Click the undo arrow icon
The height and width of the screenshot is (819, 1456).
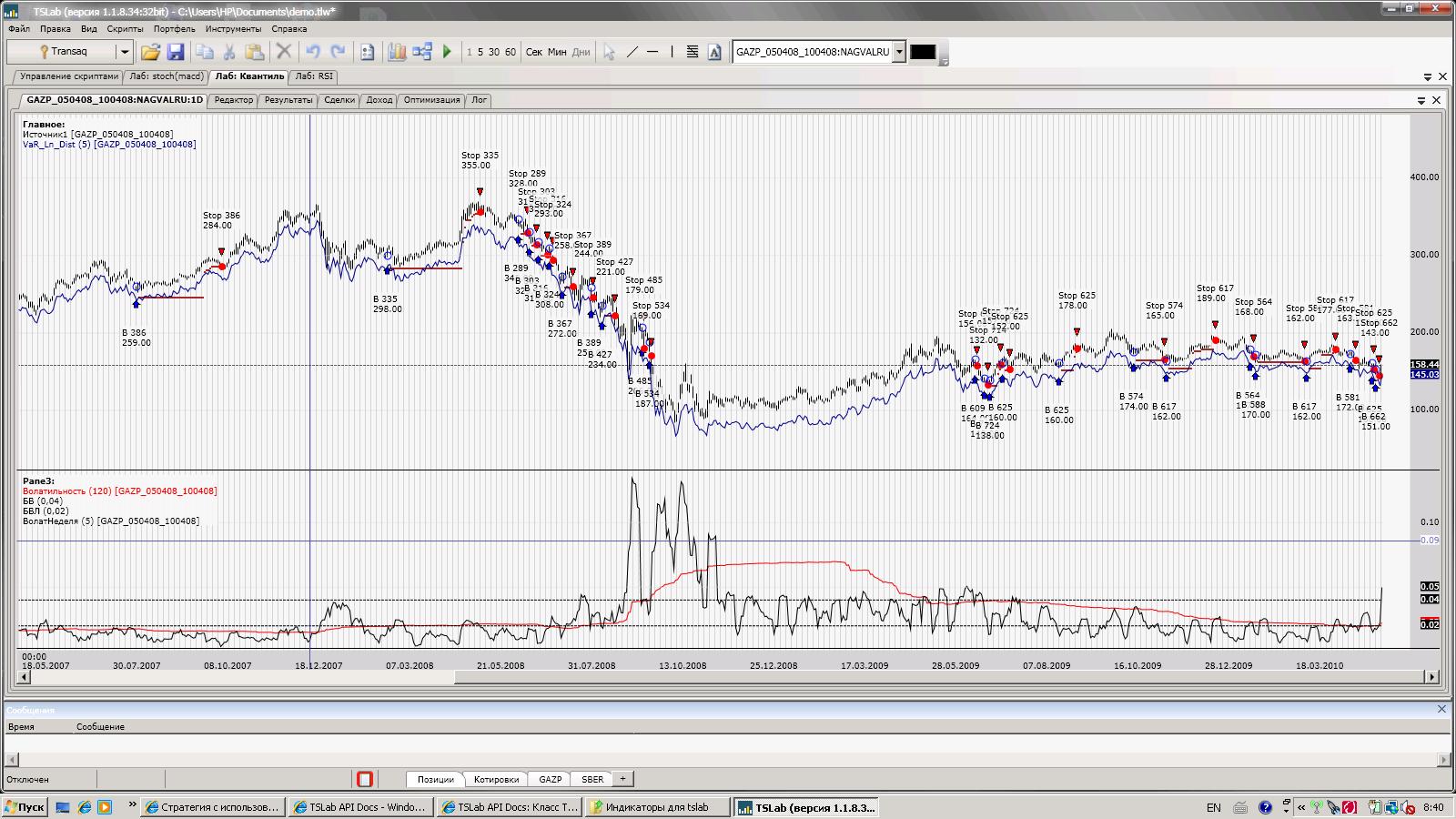(x=312, y=52)
